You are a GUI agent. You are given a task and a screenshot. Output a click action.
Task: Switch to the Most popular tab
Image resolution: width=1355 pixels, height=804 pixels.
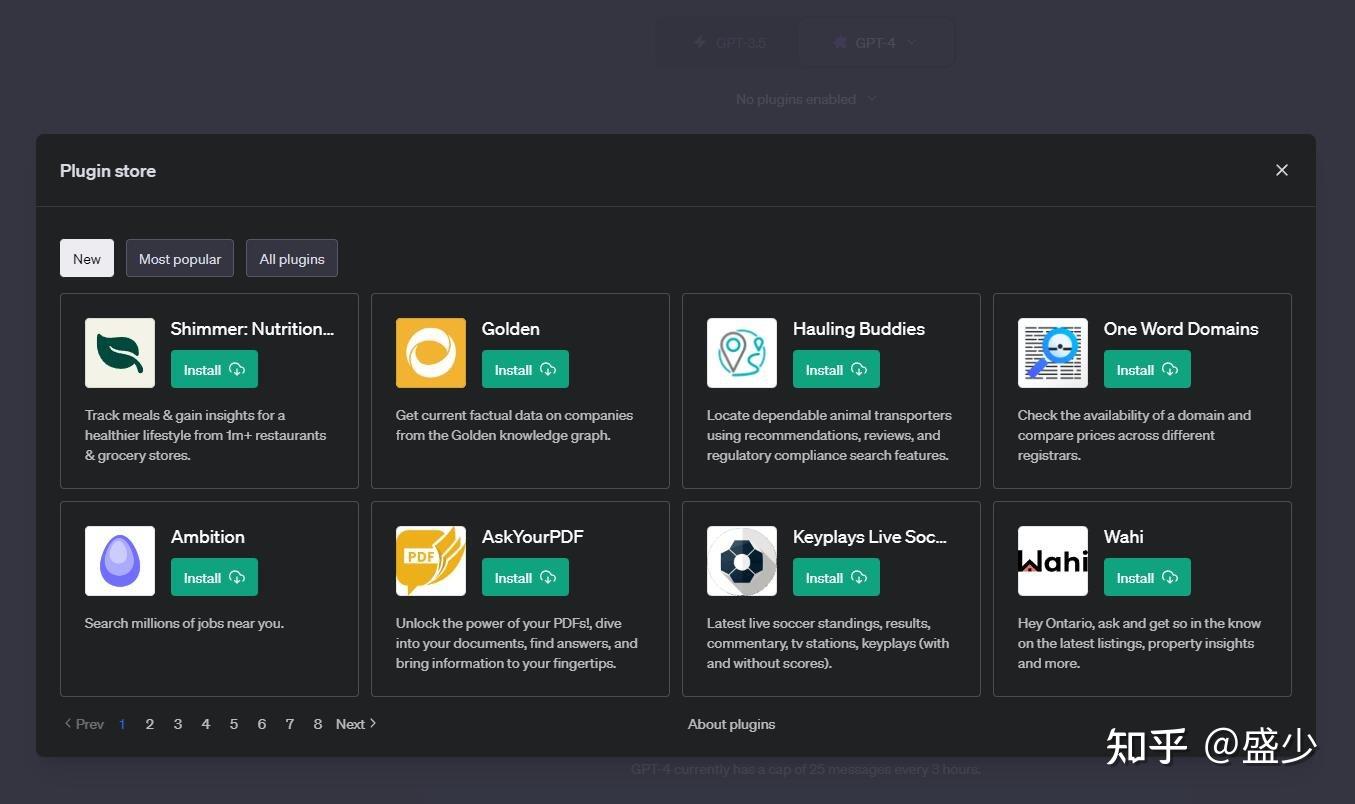[180, 258]
